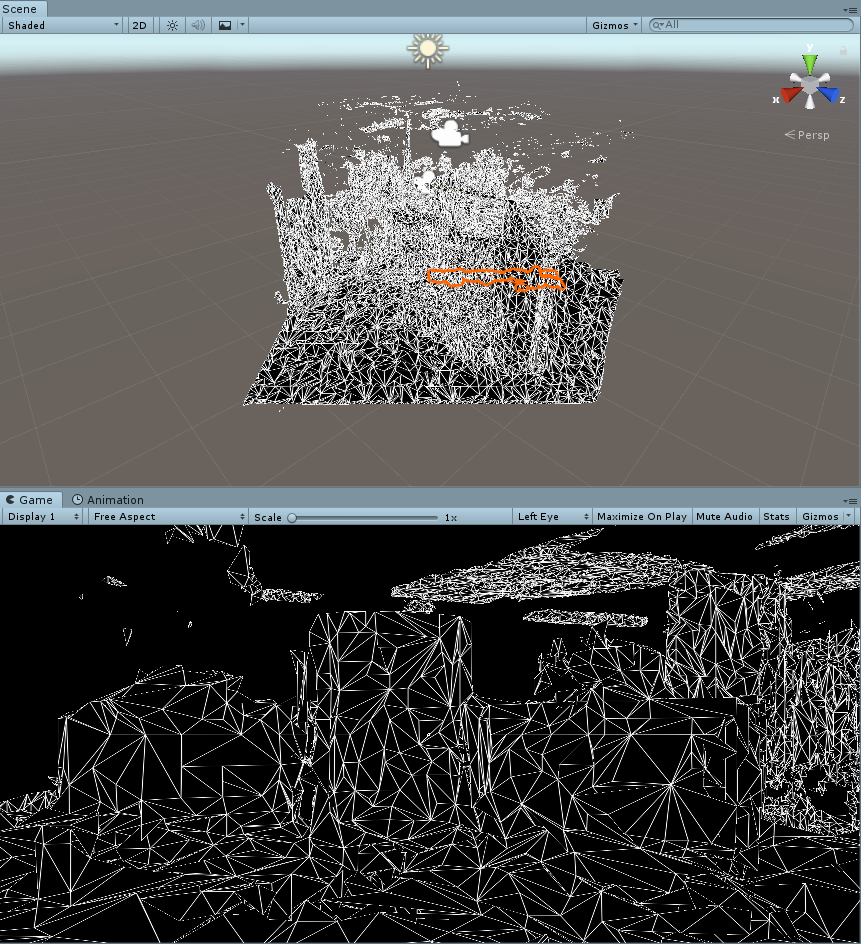Toggle 2D view mode
Viewport: 861px width, 944px height.
[x=140, y=25]
